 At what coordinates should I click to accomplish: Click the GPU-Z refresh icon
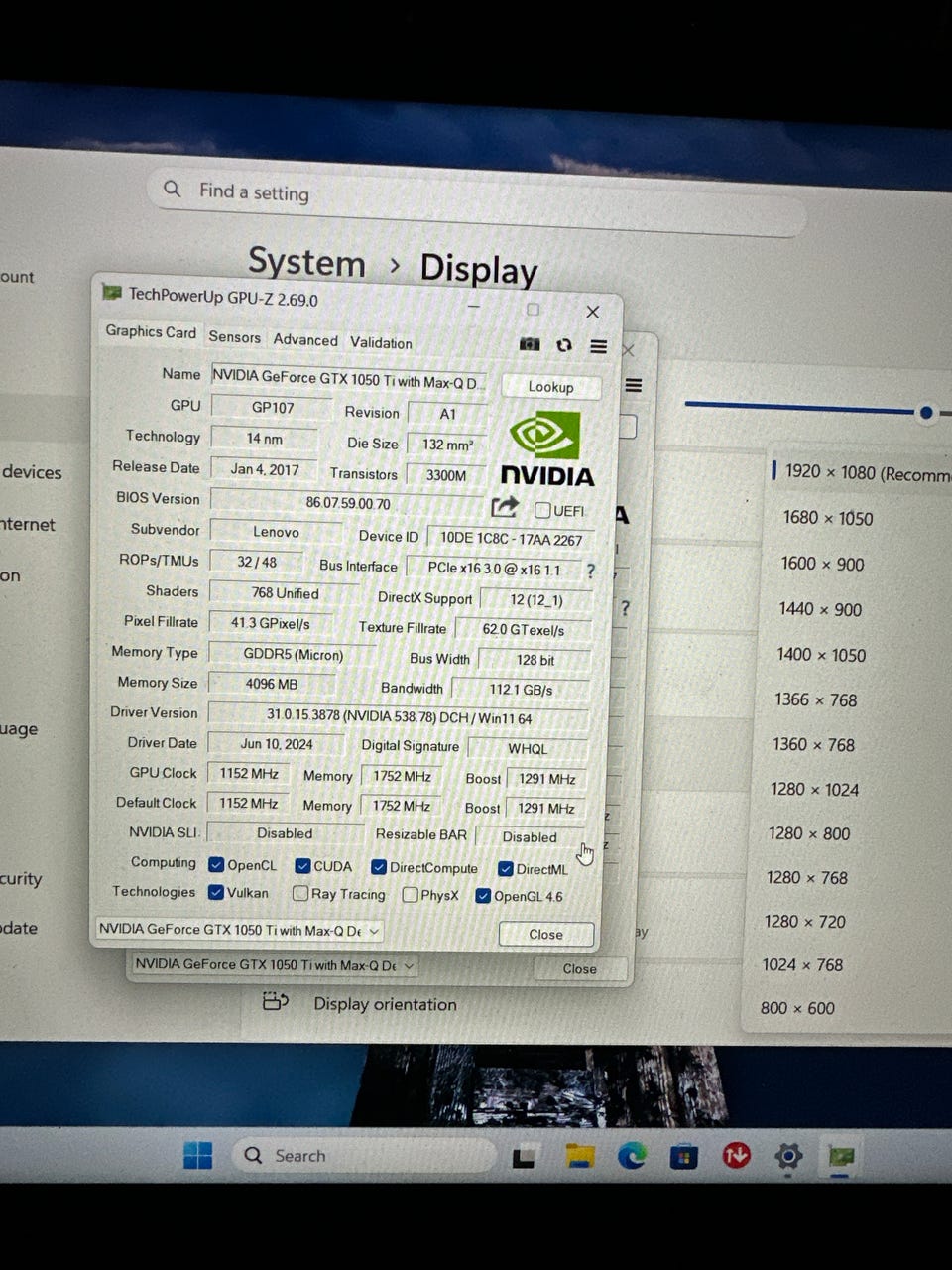[564, 345]
